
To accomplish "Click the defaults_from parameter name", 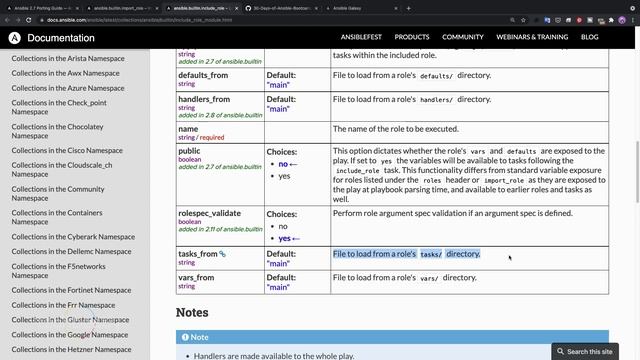I will (203, 75).
